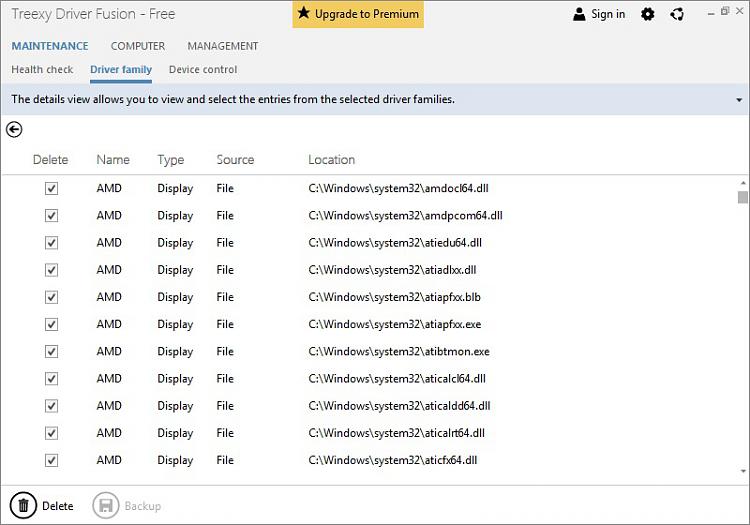Toggle checkbox for atiedu64.dll row
The image size is (750, 525).
click(x=51, y=243)
